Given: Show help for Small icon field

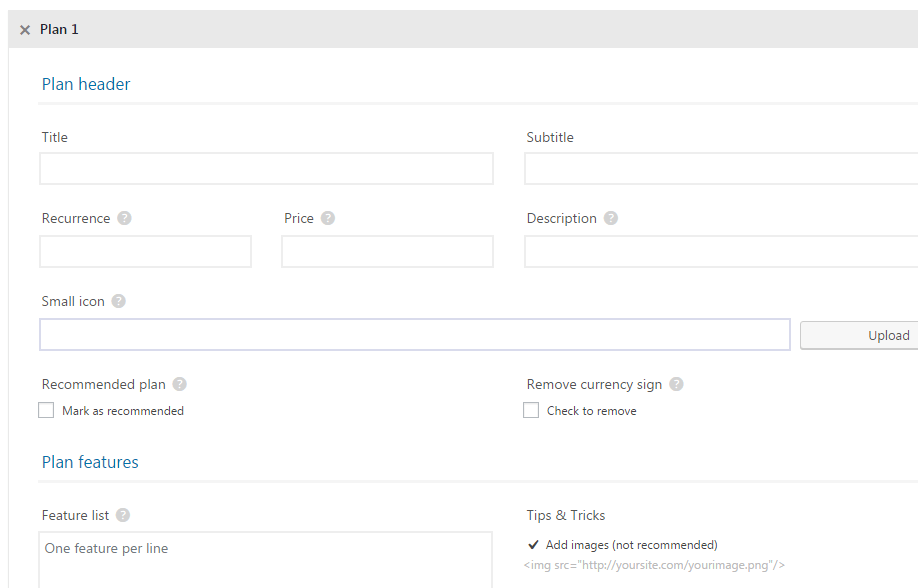Looking at the screenshot, I should coord(118,301).
